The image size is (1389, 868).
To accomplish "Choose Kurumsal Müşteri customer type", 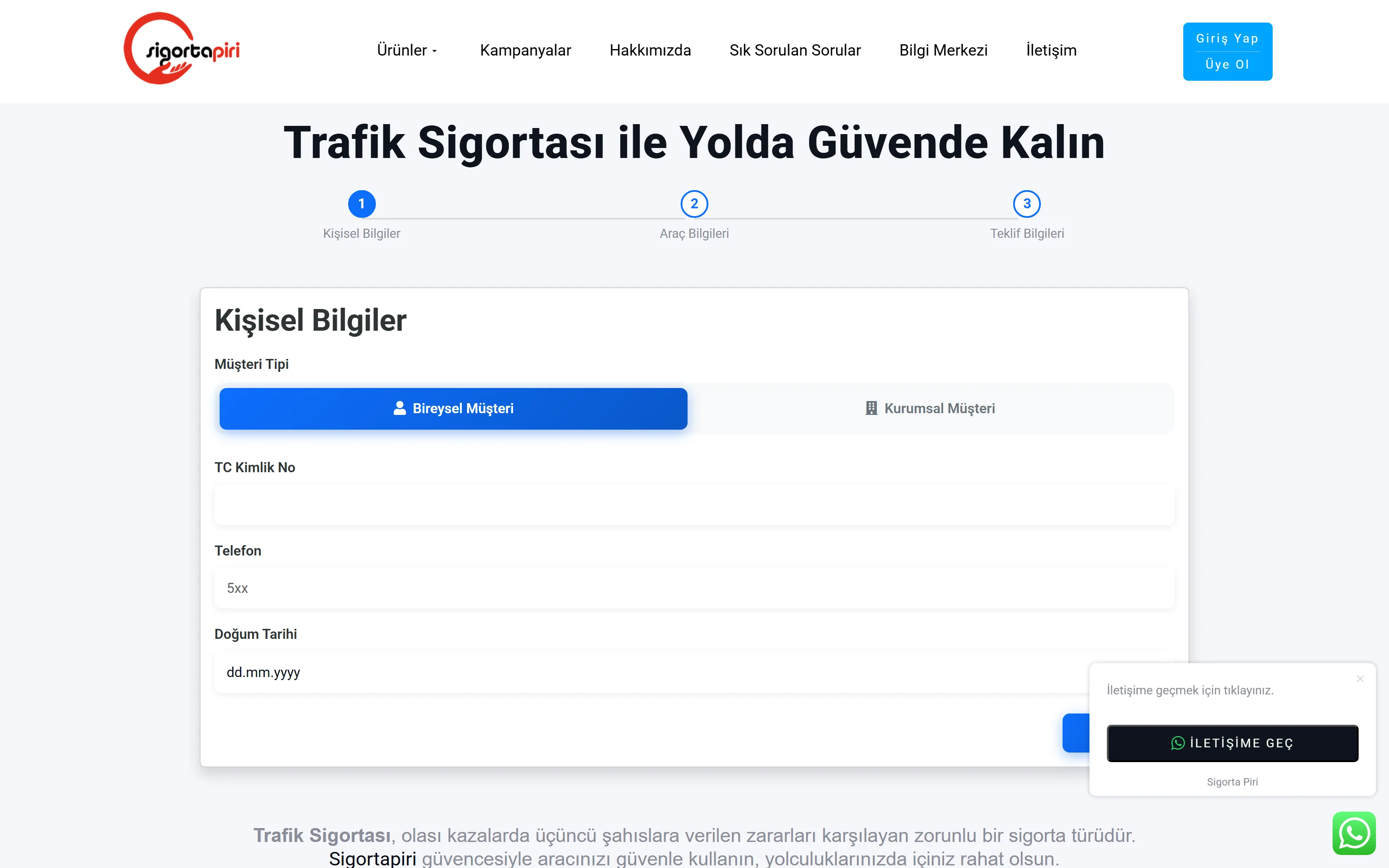I will click(930, 408).
